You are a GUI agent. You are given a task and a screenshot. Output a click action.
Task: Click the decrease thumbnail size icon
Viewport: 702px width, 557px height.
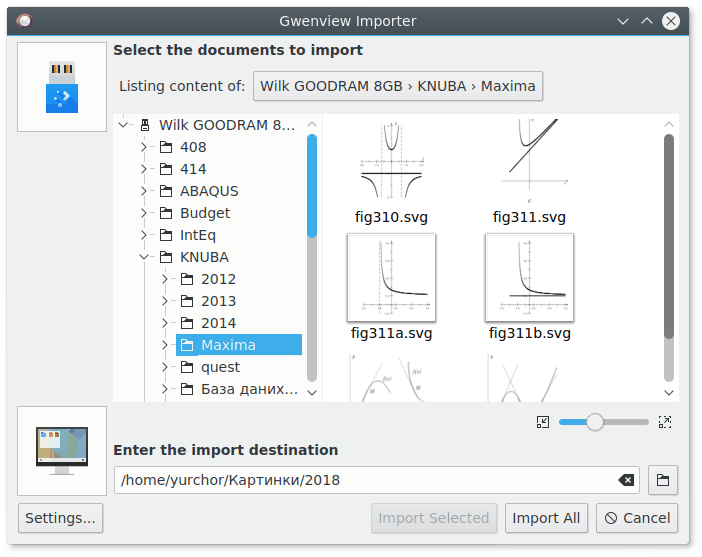pos(543,422)
